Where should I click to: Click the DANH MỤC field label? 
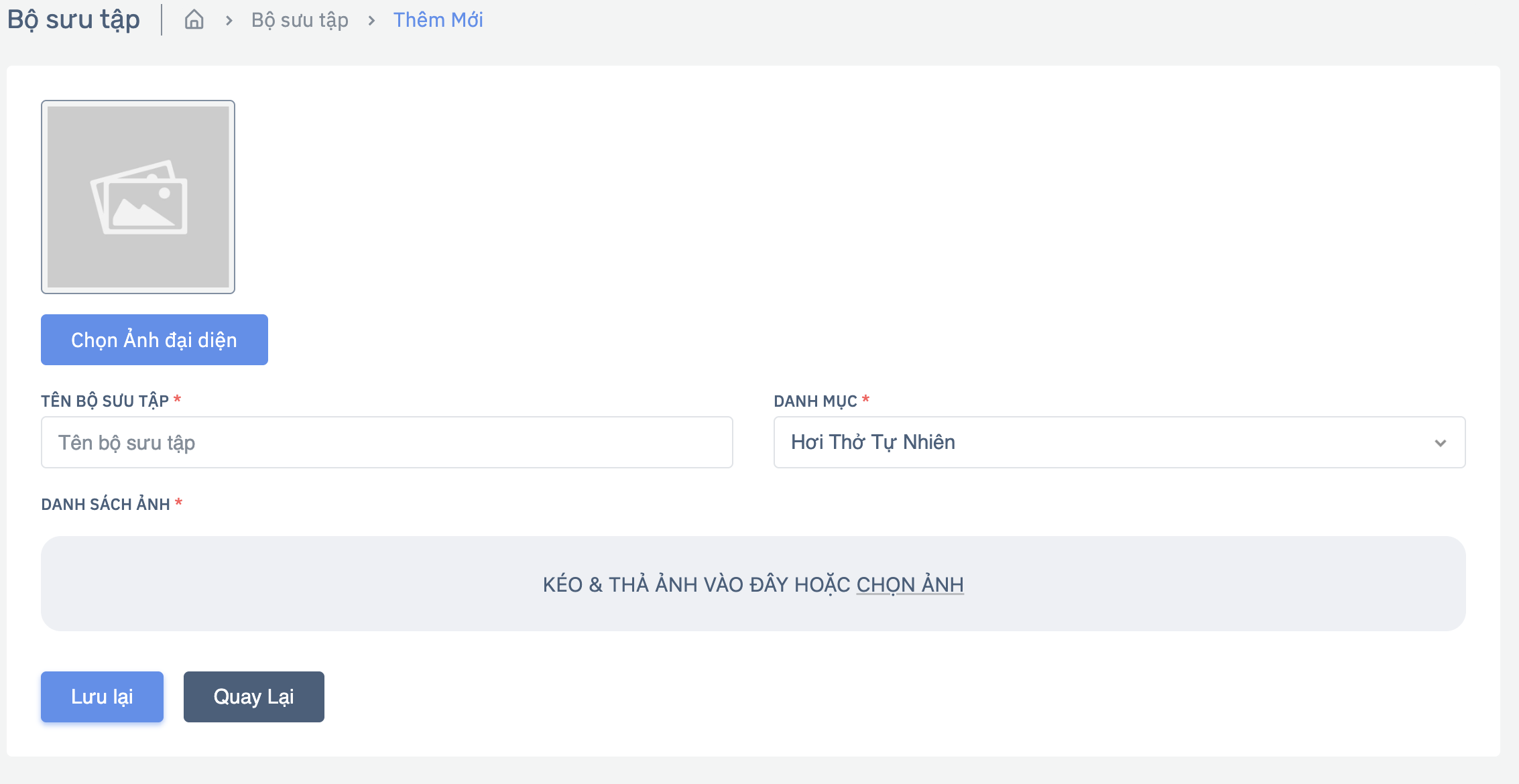click(x=815, y=401)
